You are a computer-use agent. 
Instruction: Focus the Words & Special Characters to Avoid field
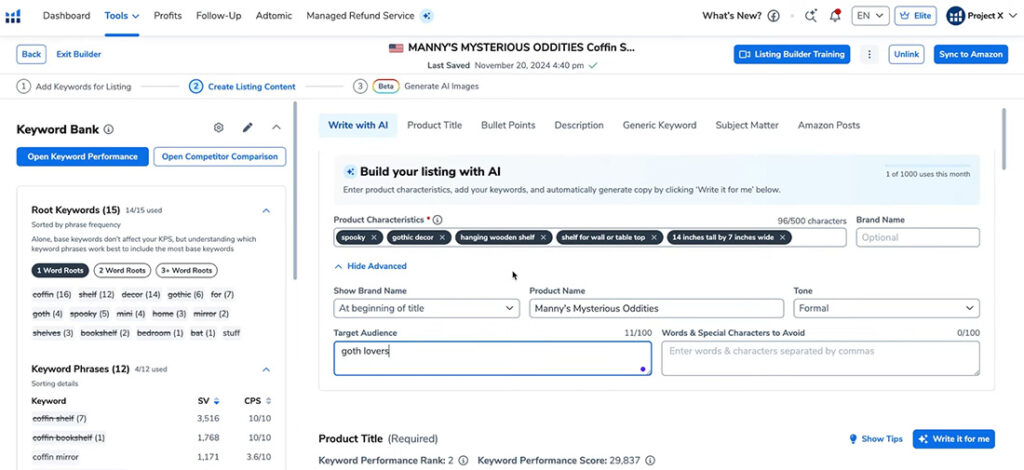[x=820, y=358]
